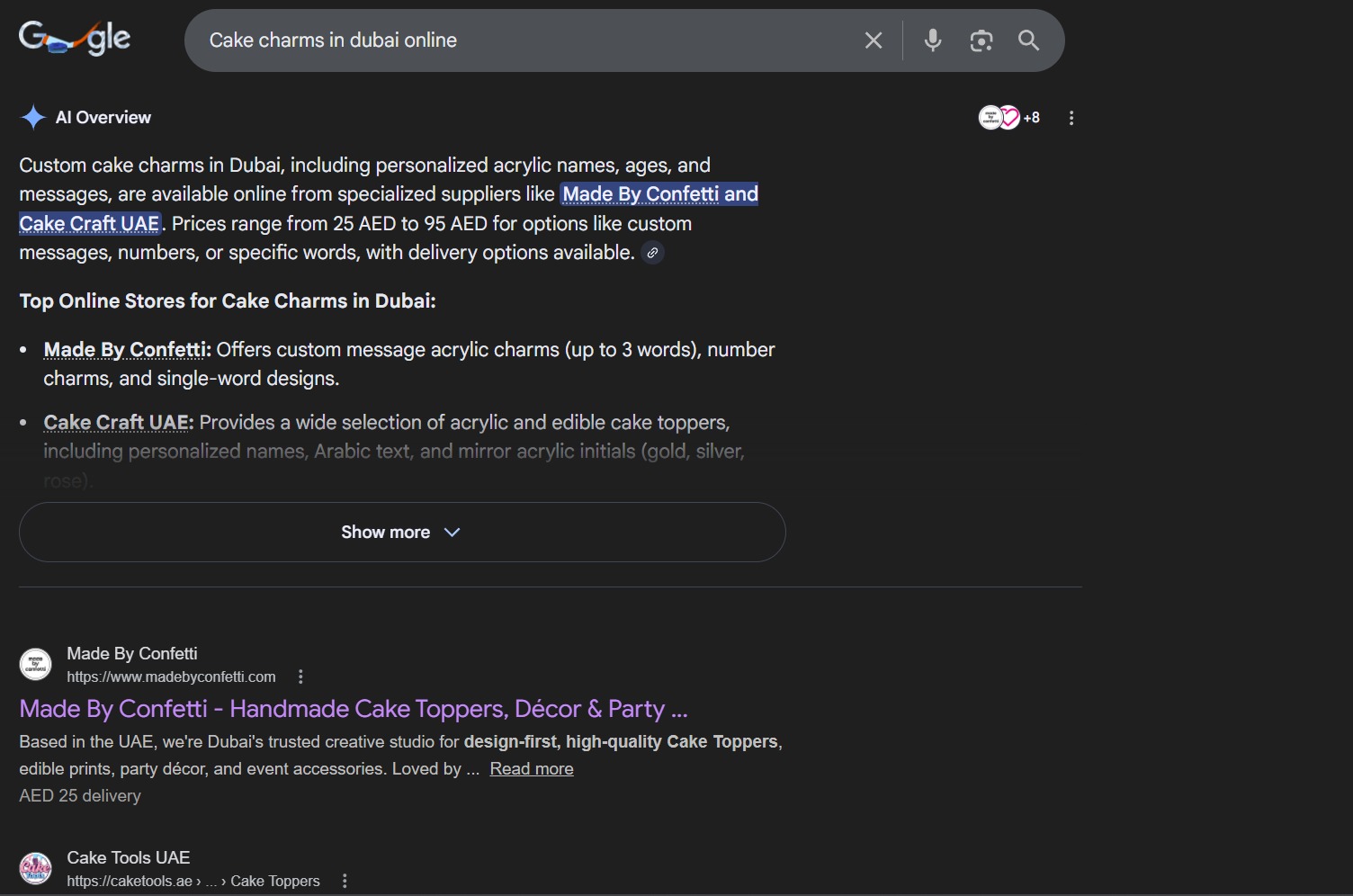Click the Cake Tools UAE favicon
This screenshot has width=1353, height=896.
point(36,869)
